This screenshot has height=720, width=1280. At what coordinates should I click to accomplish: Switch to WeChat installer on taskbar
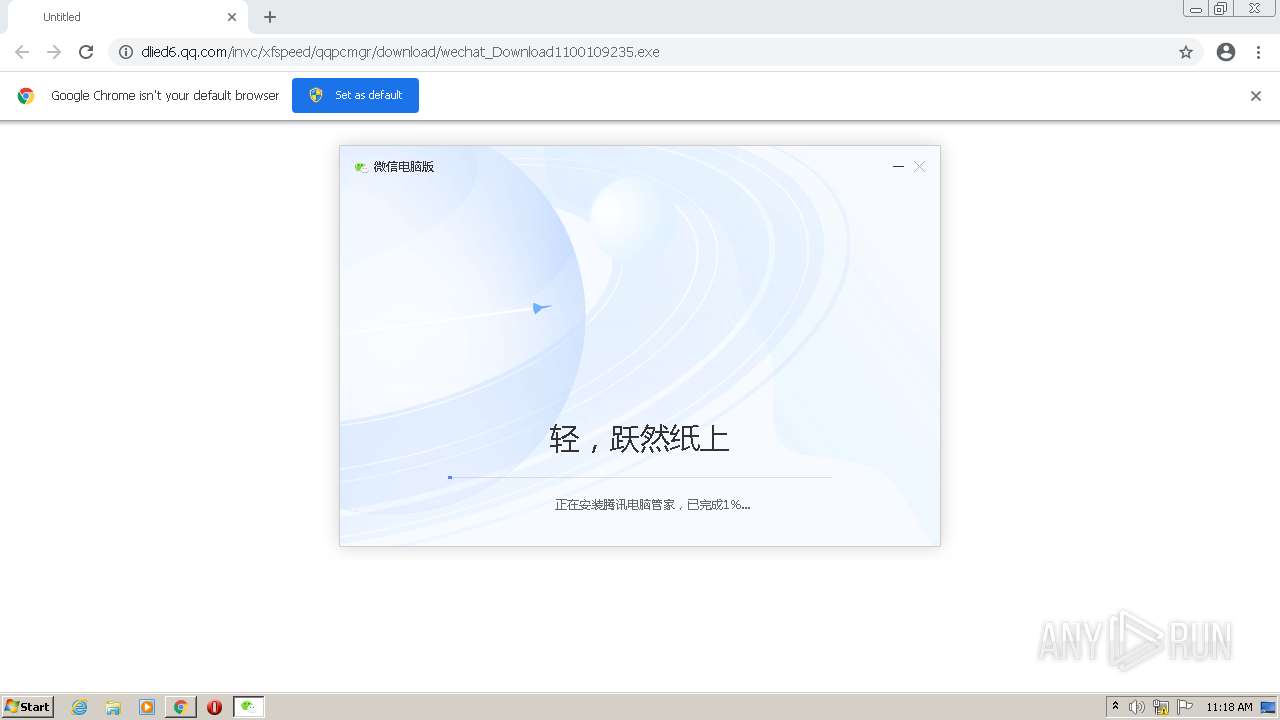248,707
